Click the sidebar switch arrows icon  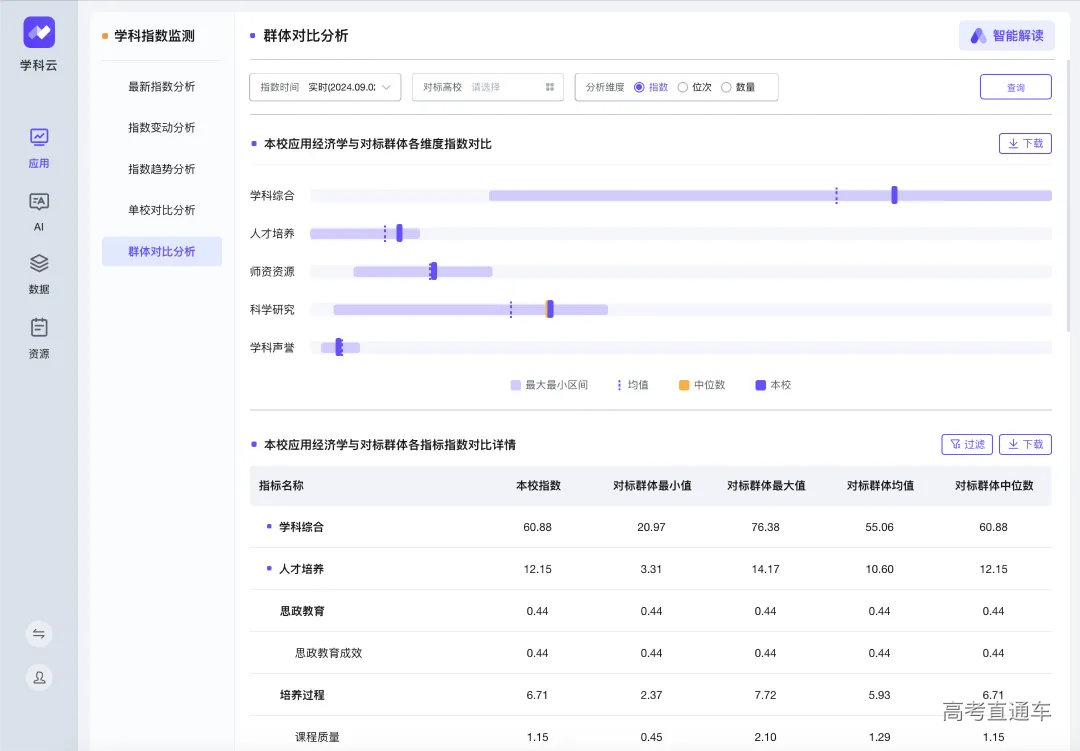(x=39, y=634)
